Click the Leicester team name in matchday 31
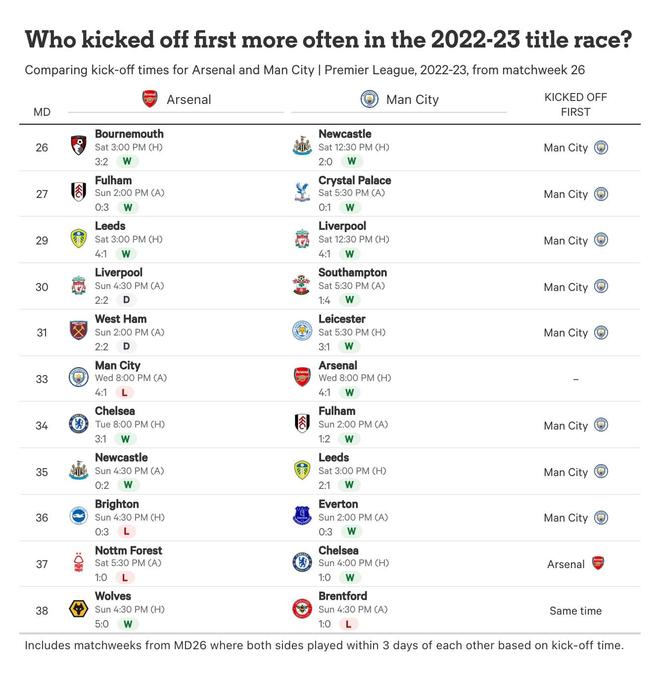660x673 pixels. coord(342,319)
